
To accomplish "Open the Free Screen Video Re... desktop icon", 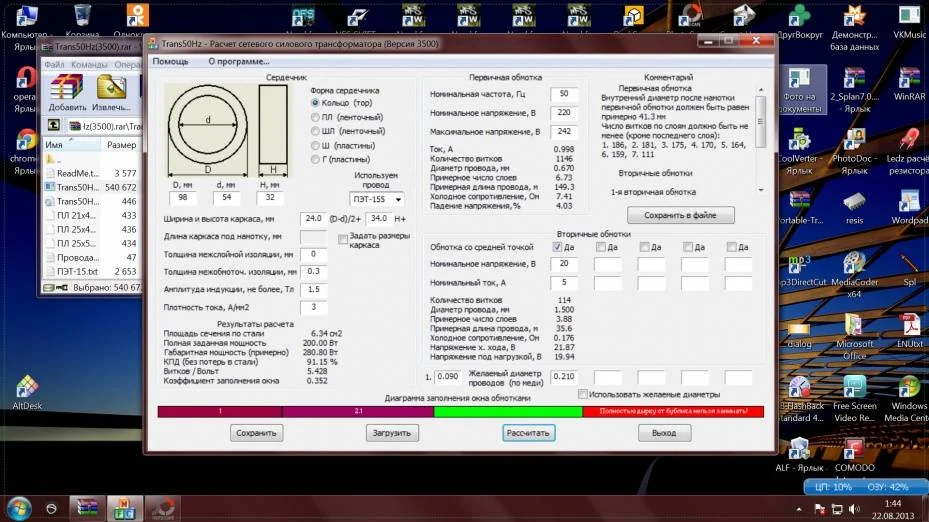I will click(854, 399).
